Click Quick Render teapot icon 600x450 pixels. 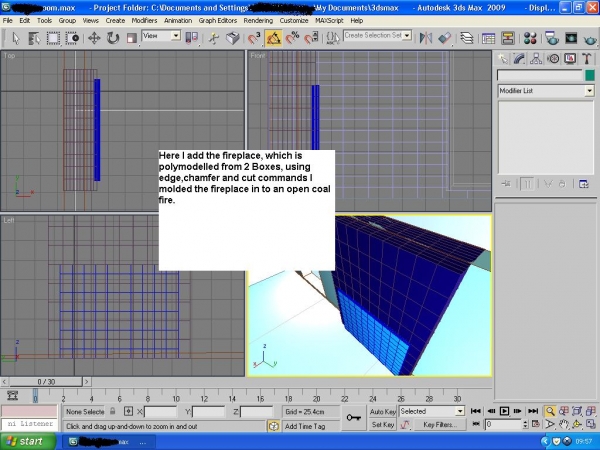click(590, 38)
